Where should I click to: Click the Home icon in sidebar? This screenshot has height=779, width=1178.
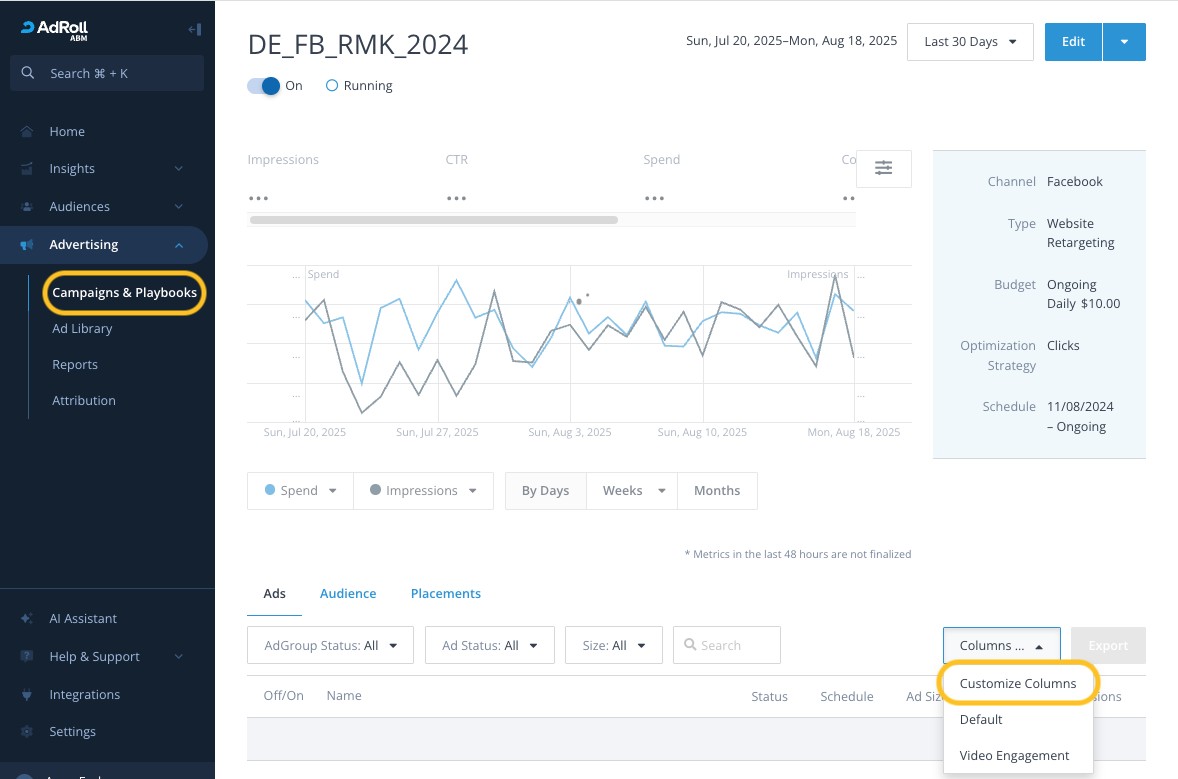[x=27, y=132]
